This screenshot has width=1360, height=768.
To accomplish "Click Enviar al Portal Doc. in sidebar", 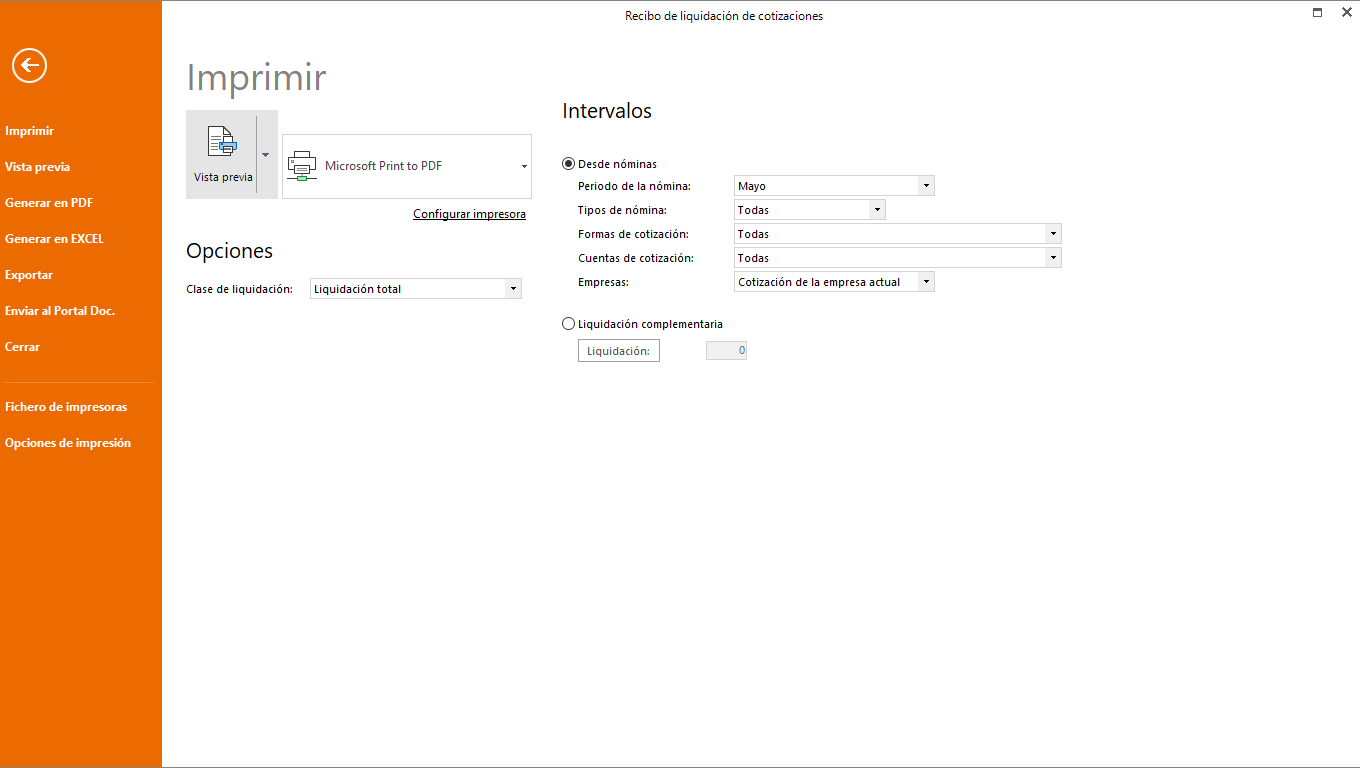I will click(x=60, y=311).
